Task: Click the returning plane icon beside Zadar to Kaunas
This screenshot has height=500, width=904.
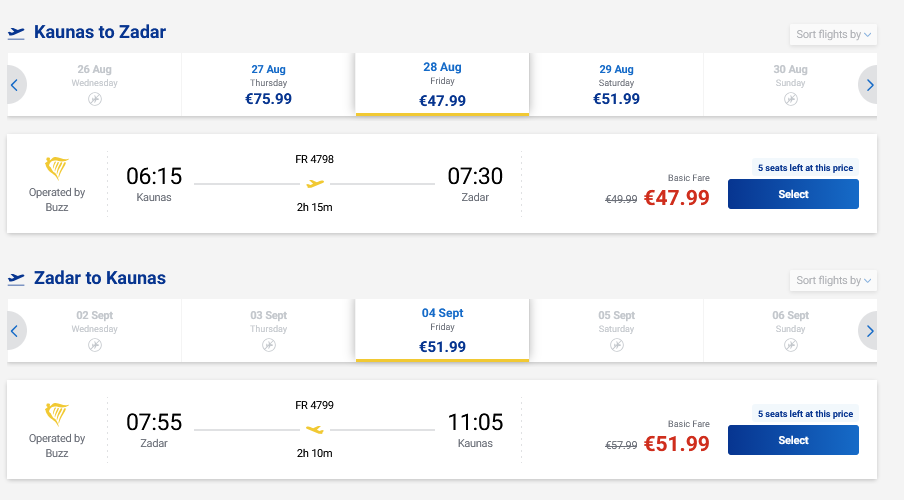Action: 16,278
